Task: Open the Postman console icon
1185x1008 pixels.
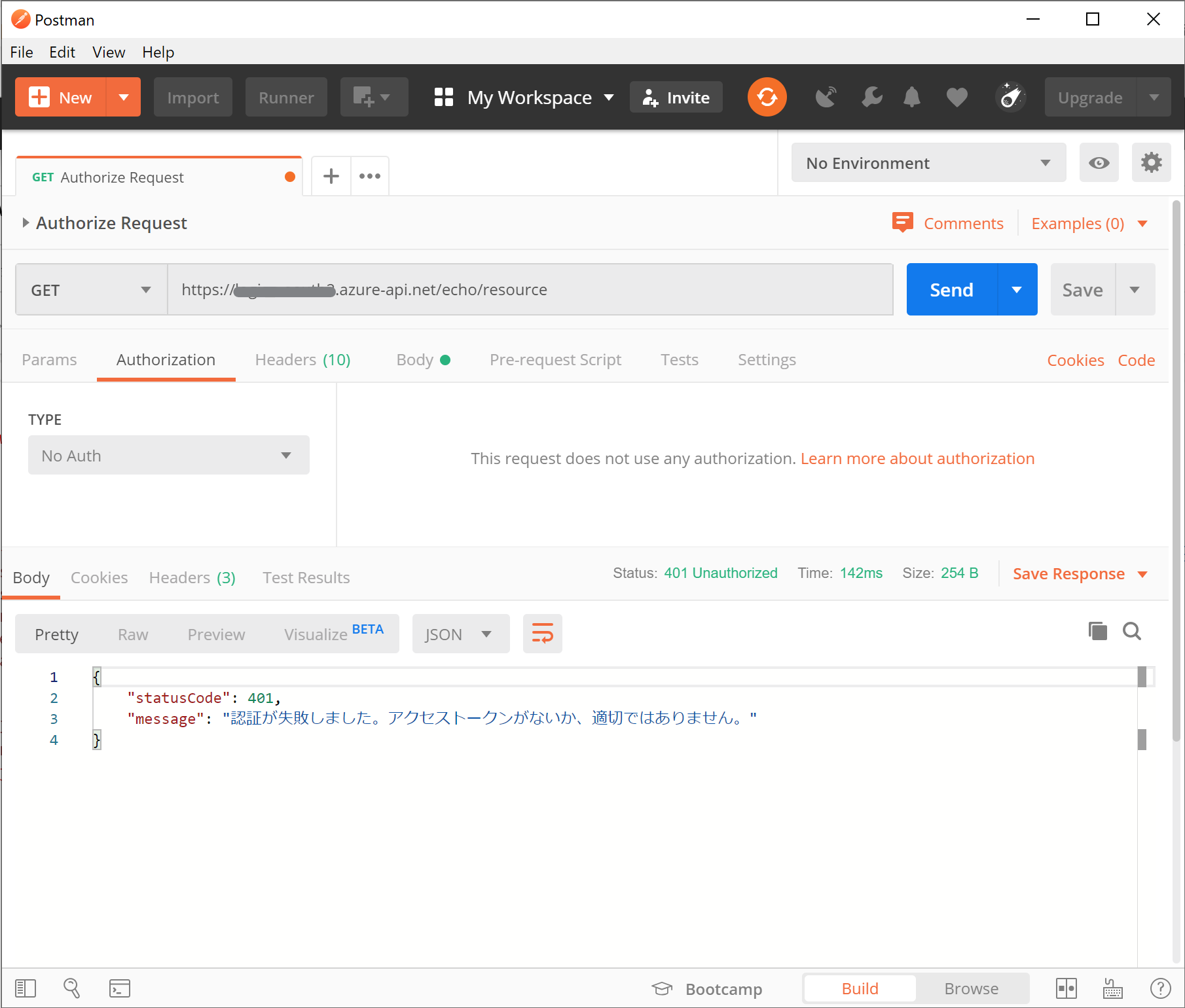Action: point(120,988)
